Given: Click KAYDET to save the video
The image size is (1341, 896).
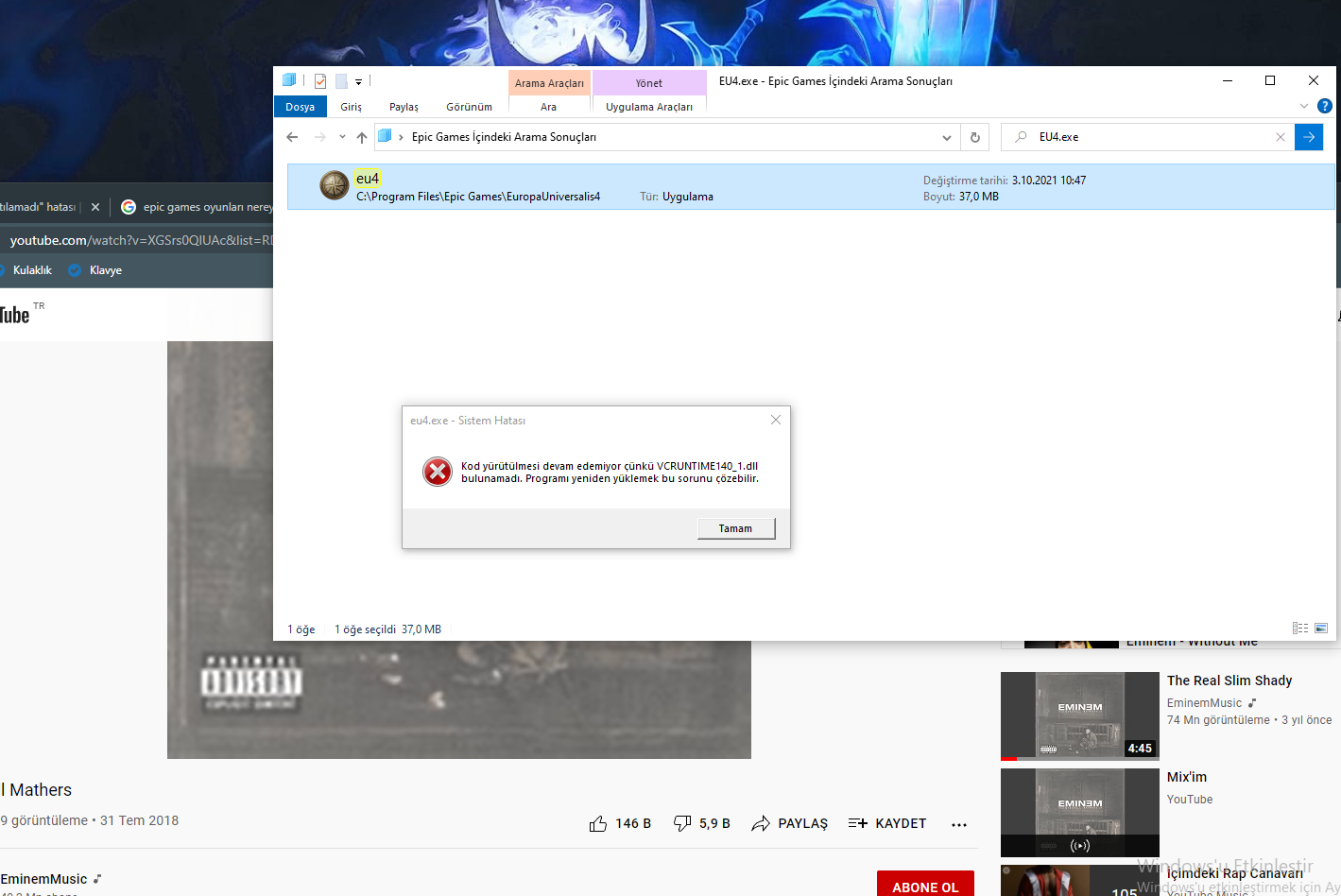Looking at the screenshot, I should pos(886,823).
